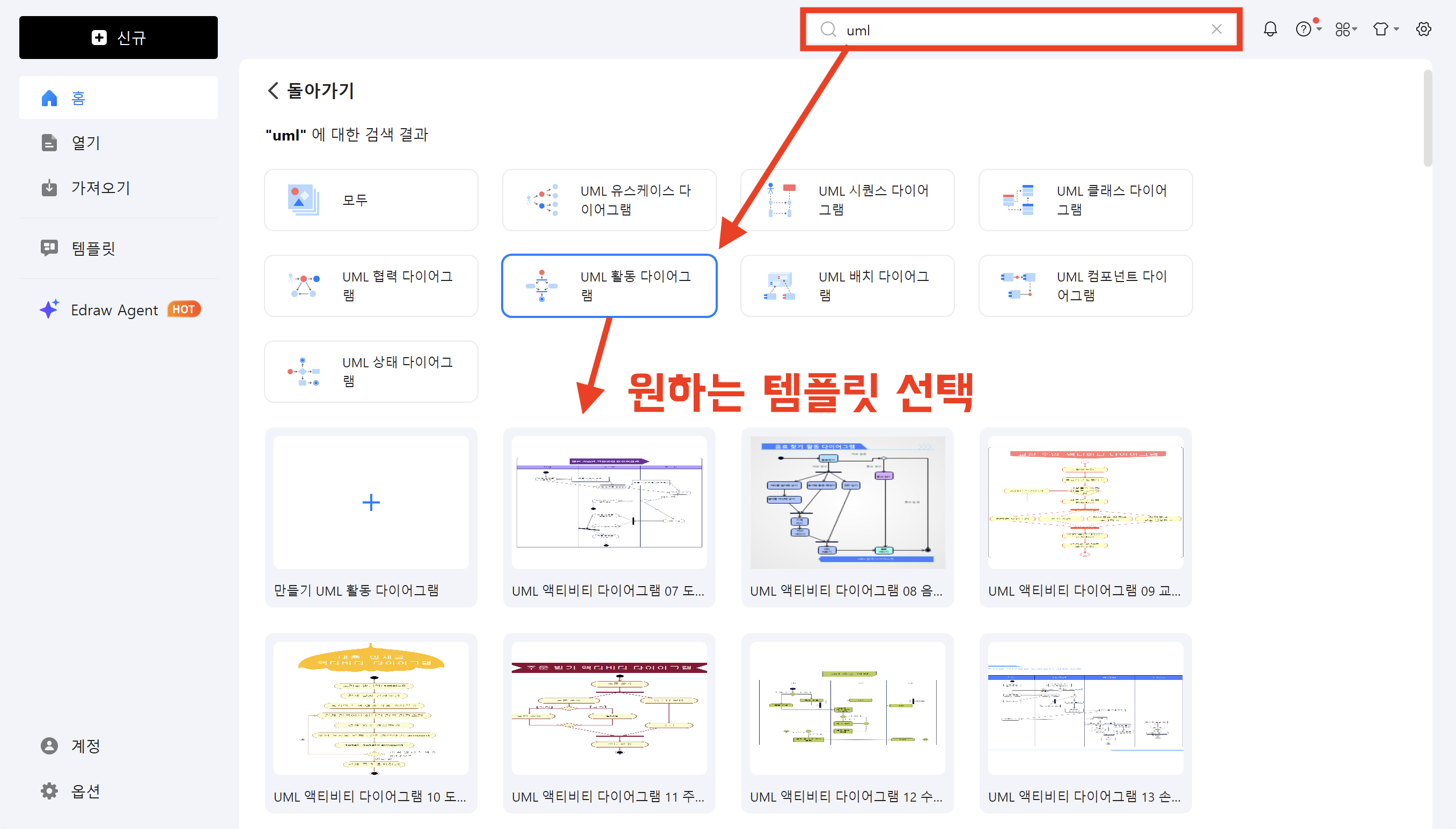Open the 계정 account section
Image resolution: width=1456 pixels, height=829 pixels.
(85, 746)
